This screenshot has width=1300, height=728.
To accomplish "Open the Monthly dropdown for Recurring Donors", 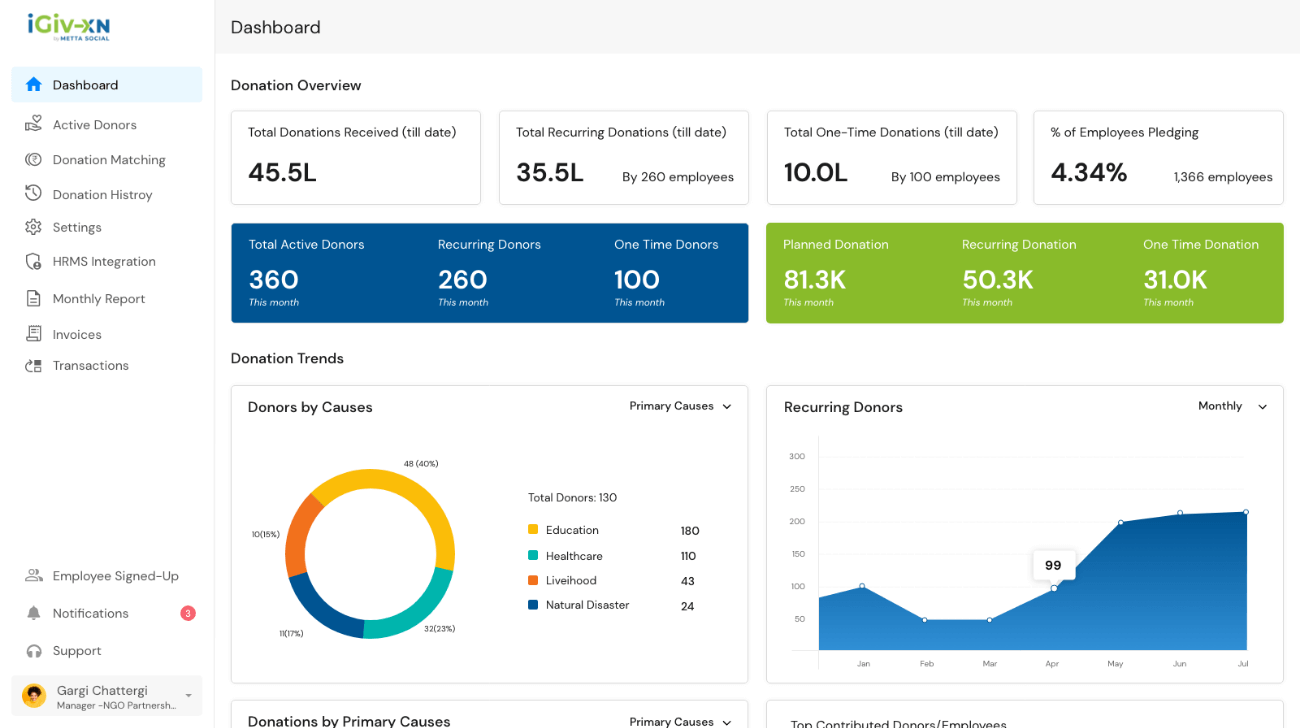I will (x=1232, y=406).
